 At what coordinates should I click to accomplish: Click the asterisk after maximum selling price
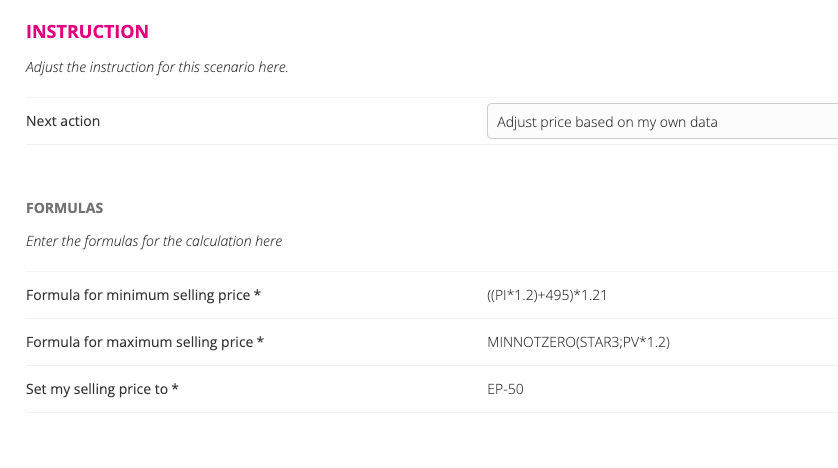[x=261, y=341]
